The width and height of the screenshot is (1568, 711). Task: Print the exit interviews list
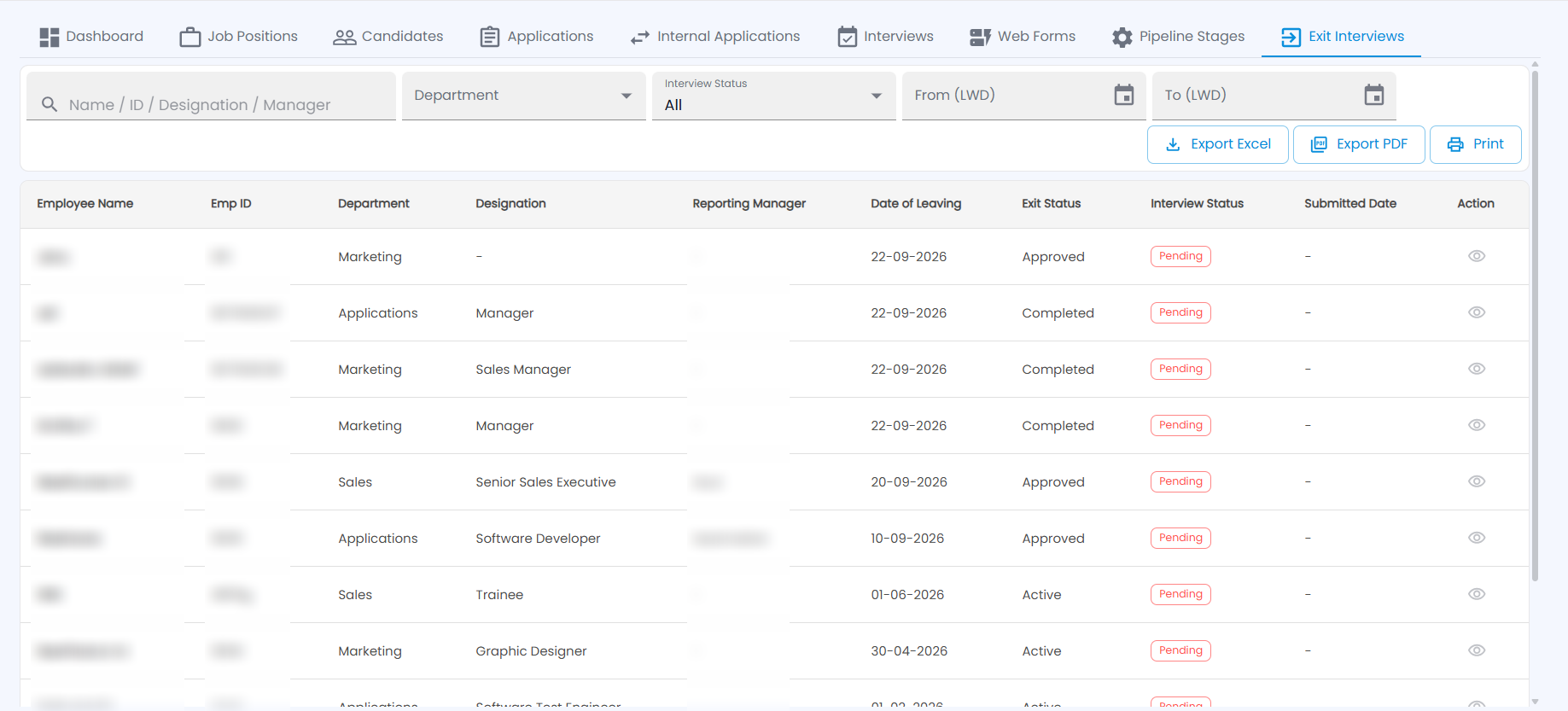coord(1476,144)
